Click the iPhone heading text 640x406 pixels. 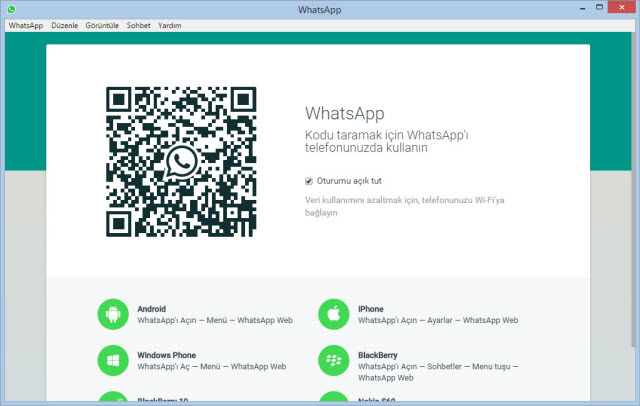[x=371, y=309]
